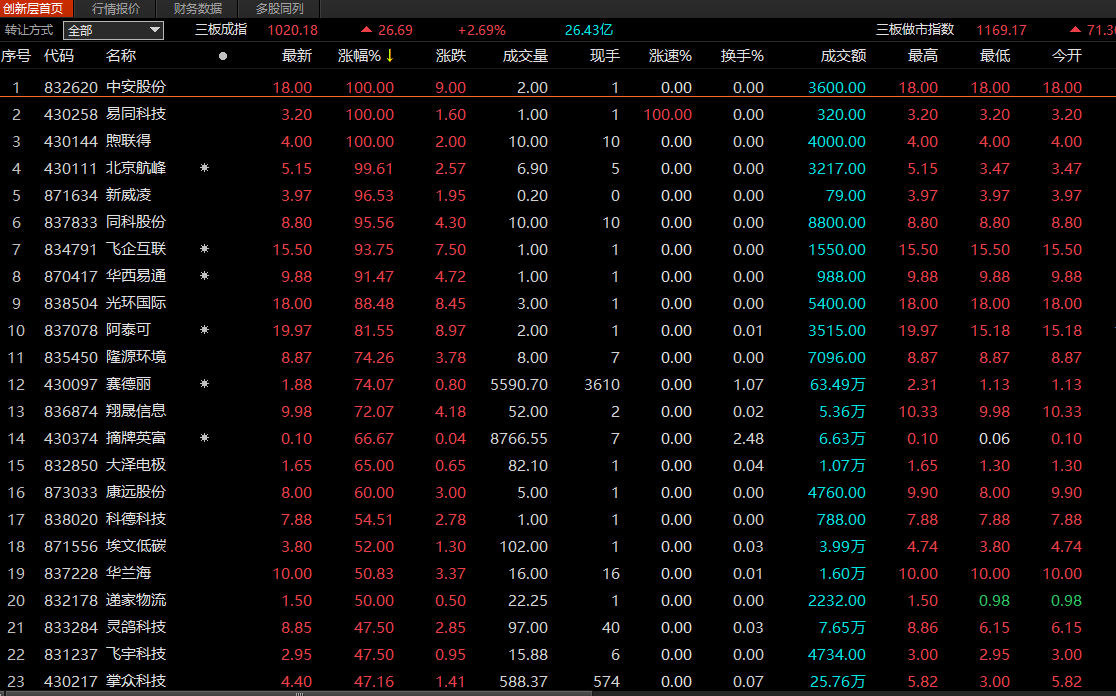Viewport: 1116px width, 696px height.
Task: Click the 三板成指 index label
Action: (221, 30)
